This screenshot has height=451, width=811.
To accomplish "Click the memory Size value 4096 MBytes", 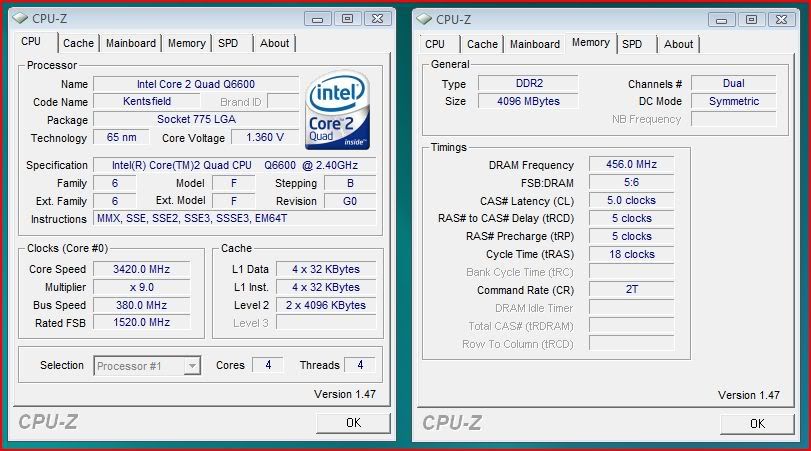I will pos(529,101).
